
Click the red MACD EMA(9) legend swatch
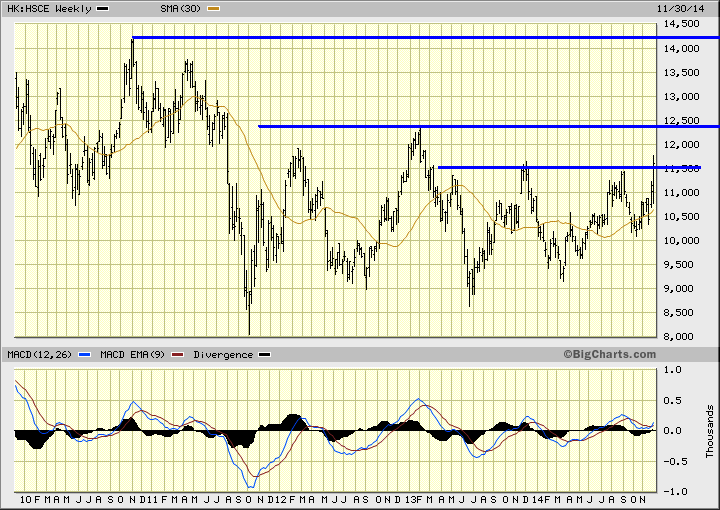[x=178, y=355]
